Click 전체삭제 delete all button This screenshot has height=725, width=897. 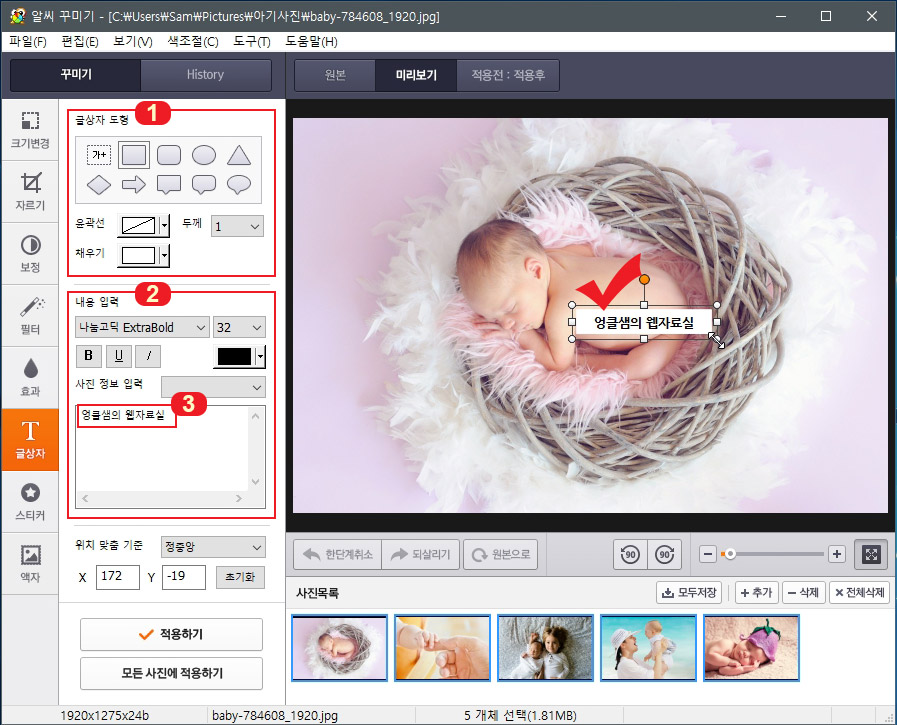pyautogui.click(x=859, y=592)
